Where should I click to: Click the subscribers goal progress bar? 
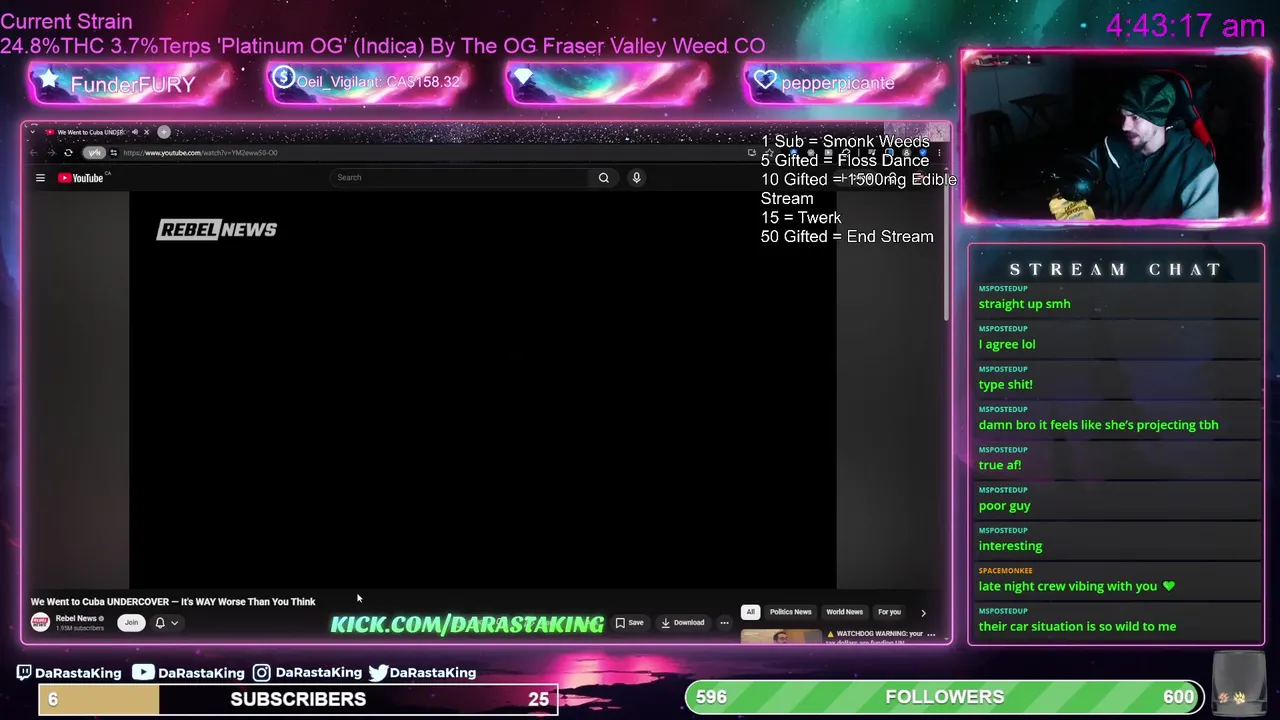coord(298,699)
